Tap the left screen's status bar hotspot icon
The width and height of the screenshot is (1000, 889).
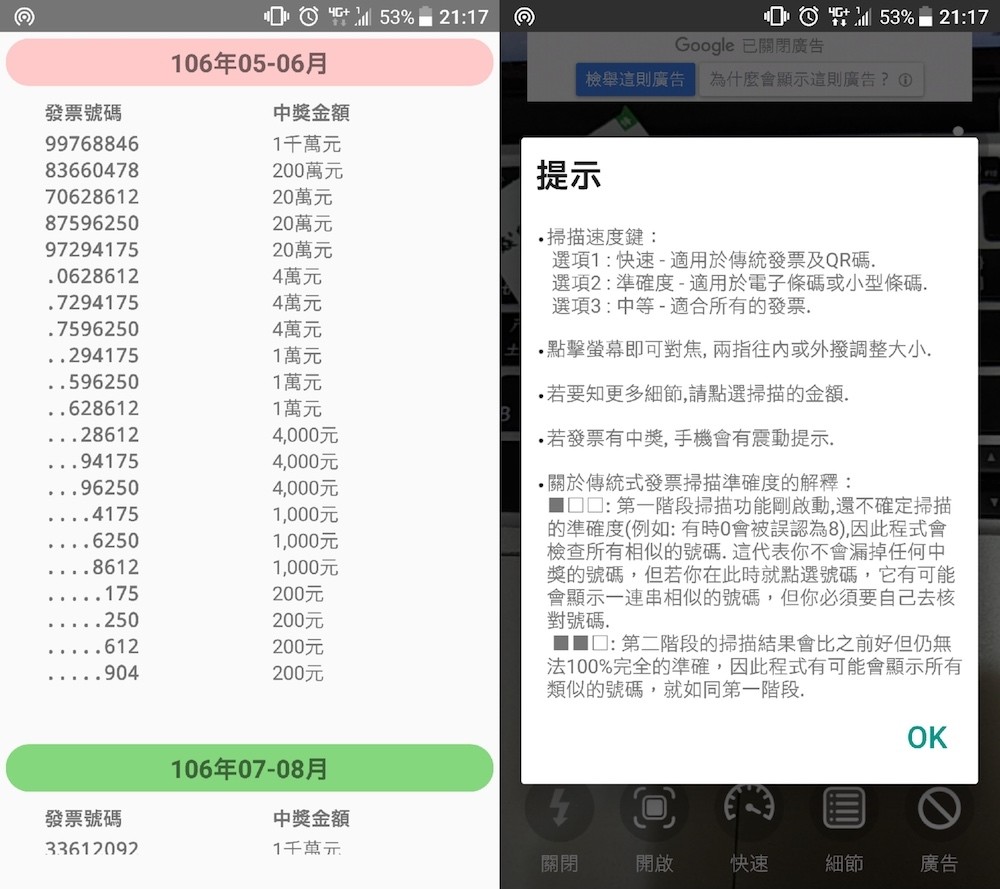pos(24,17)
